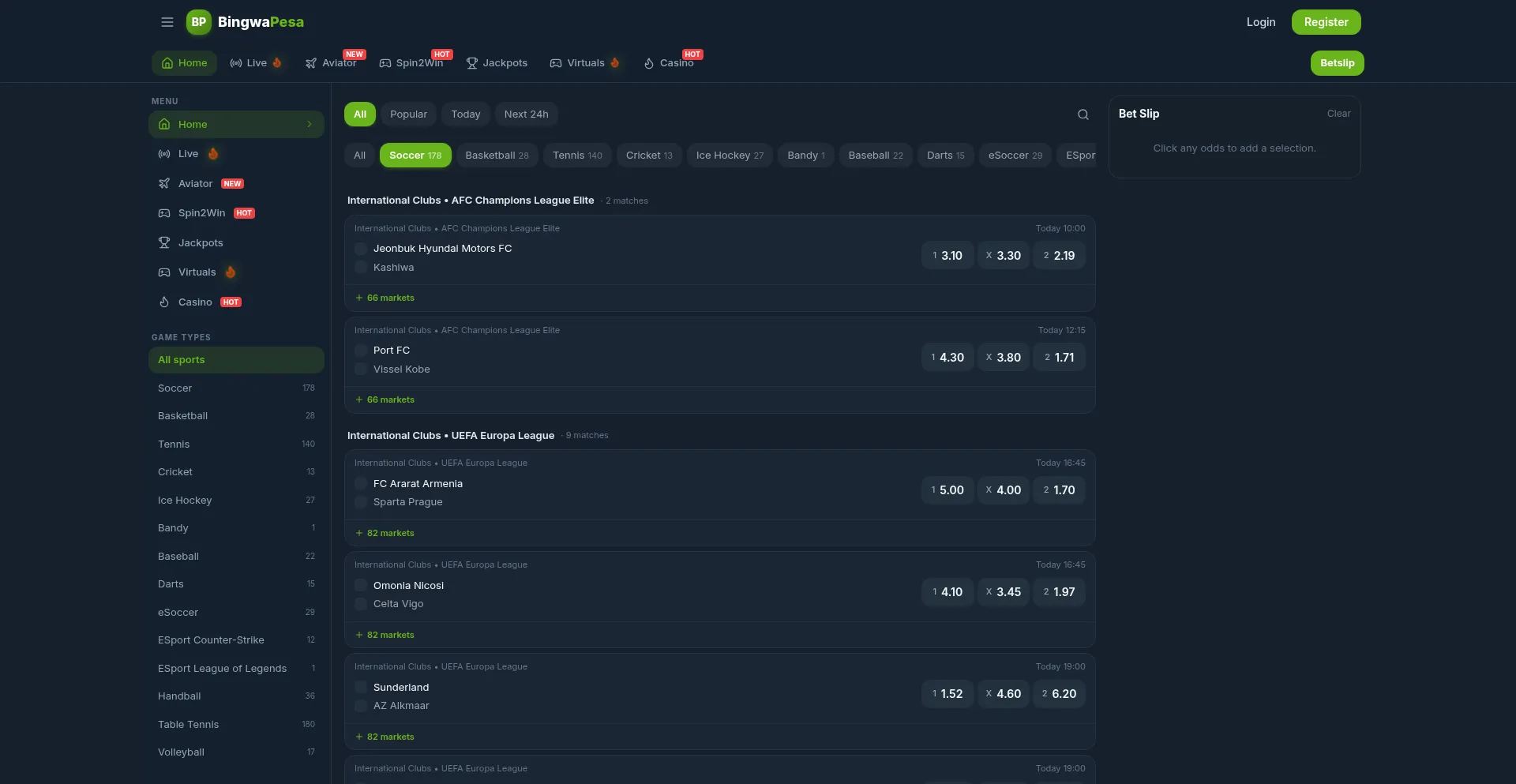Pick home odds 3.10 for Jeonbuk
Screen dimensions: 1516x784
pos(947,256)
